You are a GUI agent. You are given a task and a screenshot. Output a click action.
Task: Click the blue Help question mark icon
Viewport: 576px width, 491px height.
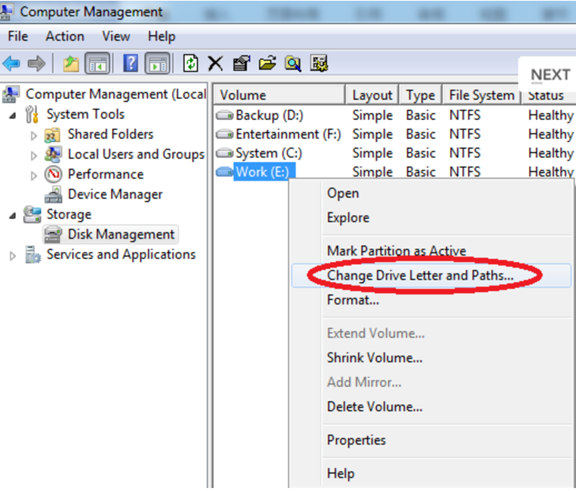tap(130, 63)
